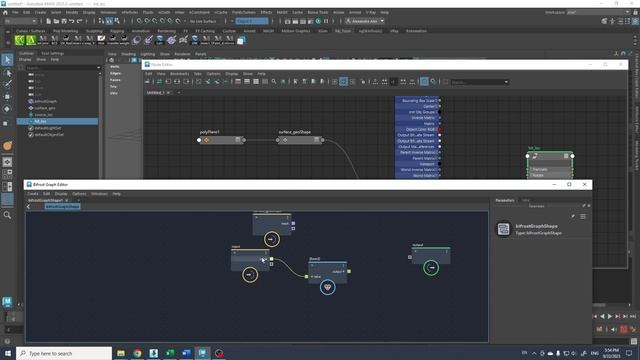Open the Node Editor search field dropdown
This screenshot has width=640, height=360.
[x=506, y=82]
